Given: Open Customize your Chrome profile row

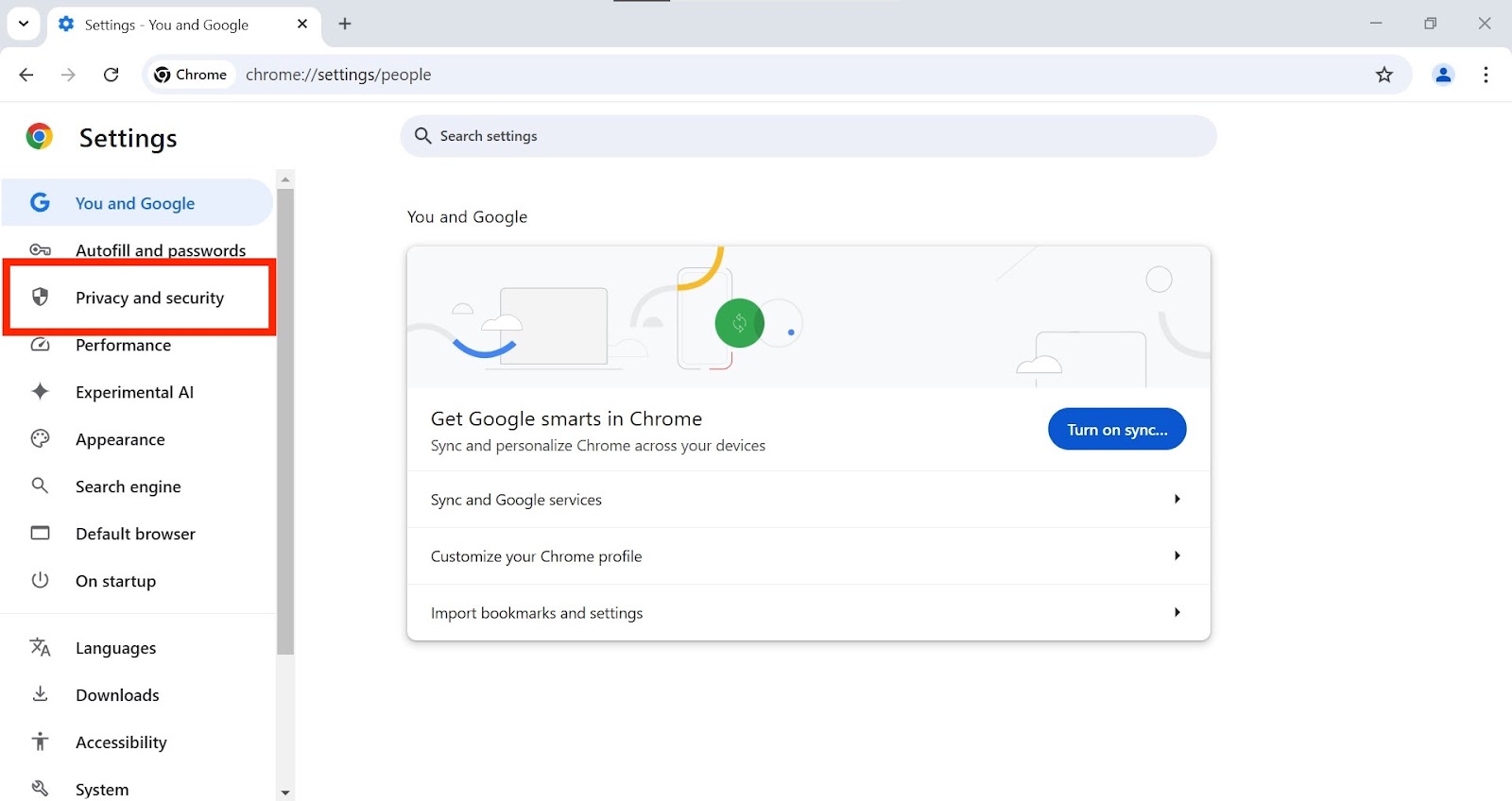Looking at the screenshot, I should (808, 555).
